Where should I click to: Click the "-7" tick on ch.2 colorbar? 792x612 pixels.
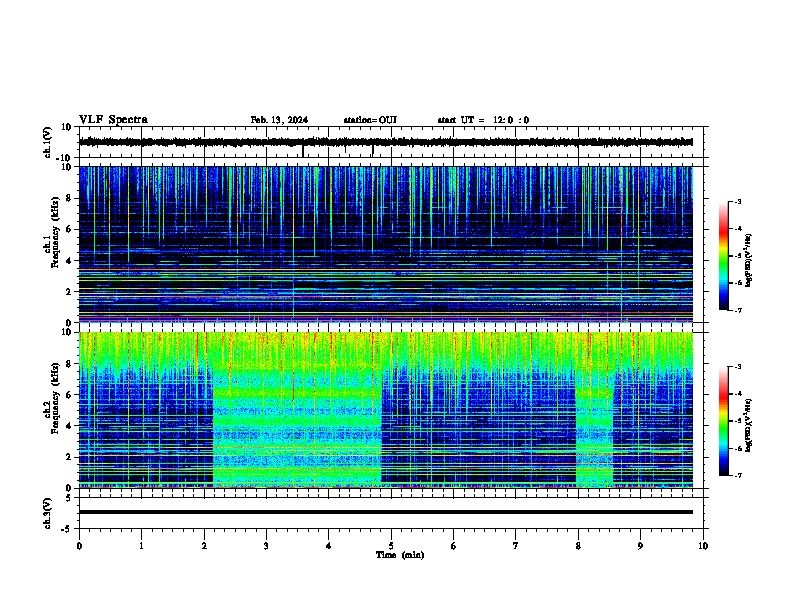tap(738, 475)
